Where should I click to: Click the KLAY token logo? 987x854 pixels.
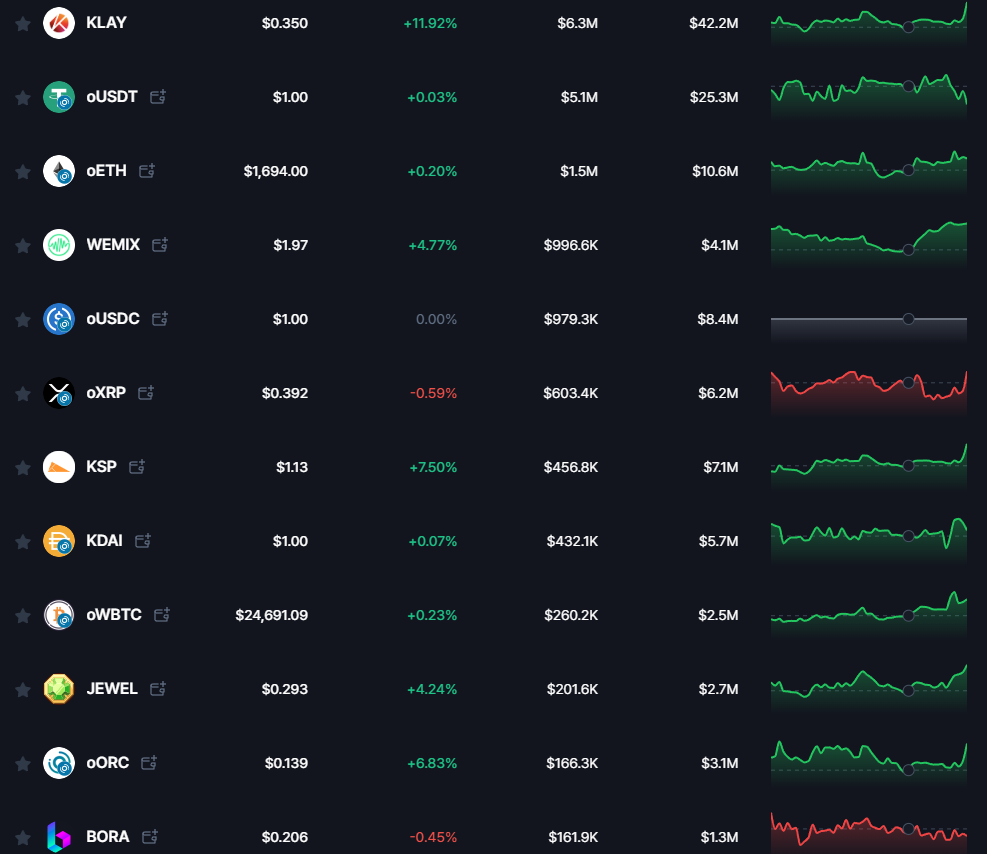(59, 23)
